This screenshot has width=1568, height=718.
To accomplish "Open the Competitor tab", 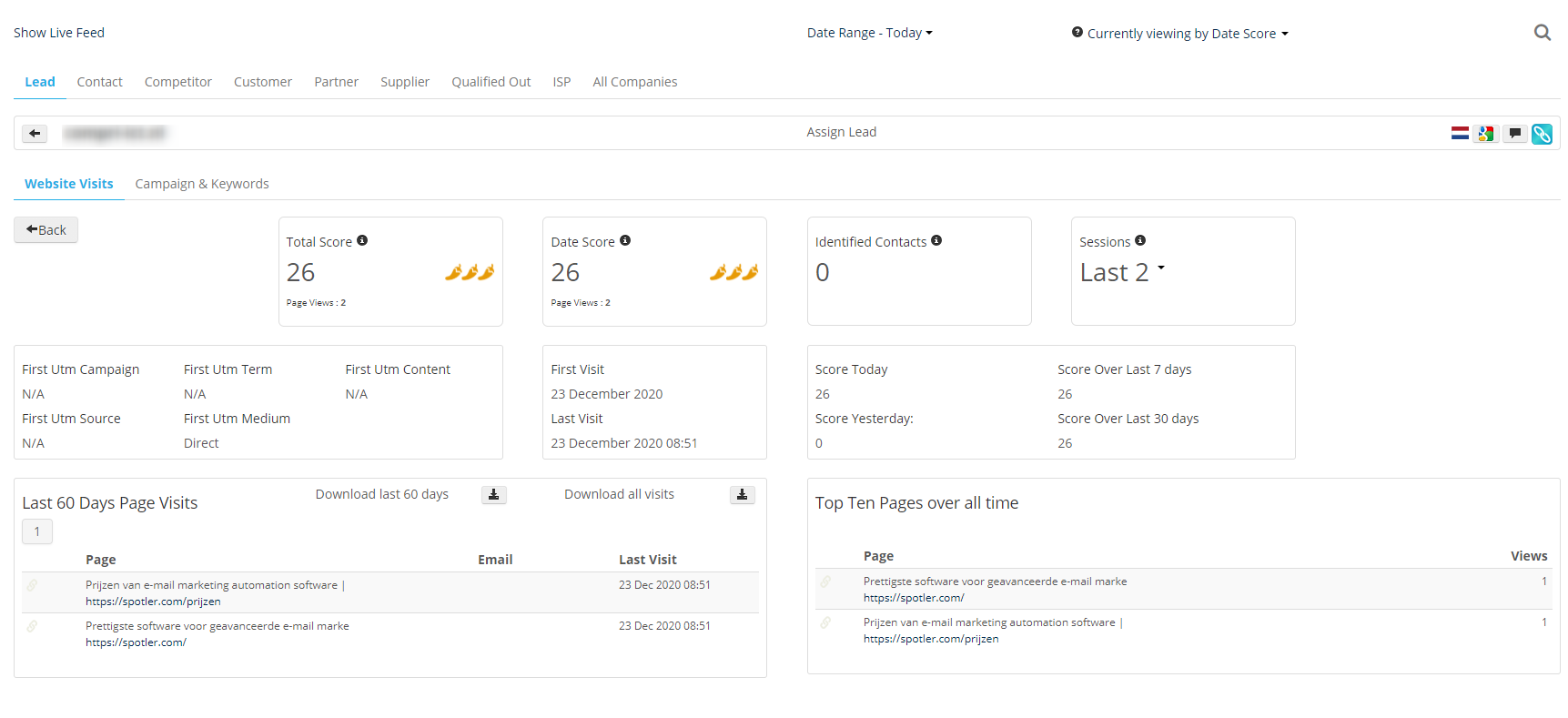I will pyautogui.click(x=178, y=82).
